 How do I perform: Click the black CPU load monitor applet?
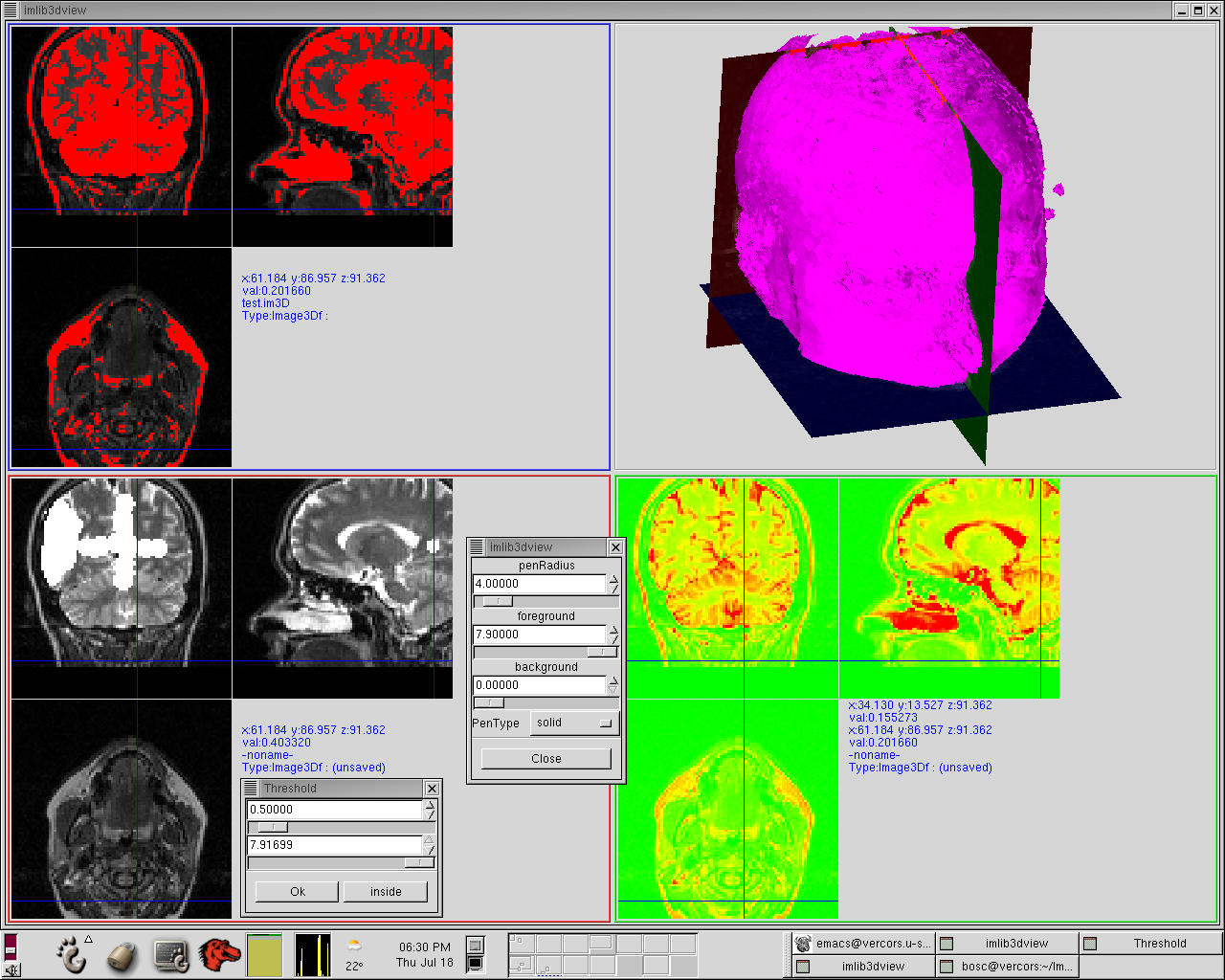coord(312,955)
